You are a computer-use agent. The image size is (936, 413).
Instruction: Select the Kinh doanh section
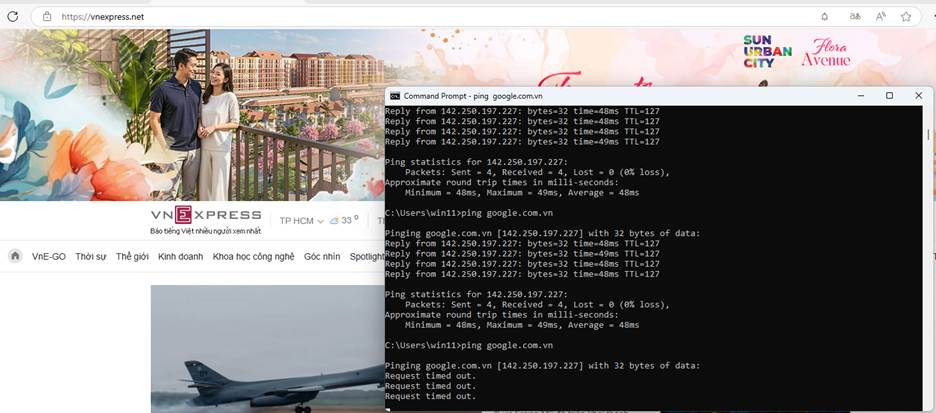[x=180, y=257]
